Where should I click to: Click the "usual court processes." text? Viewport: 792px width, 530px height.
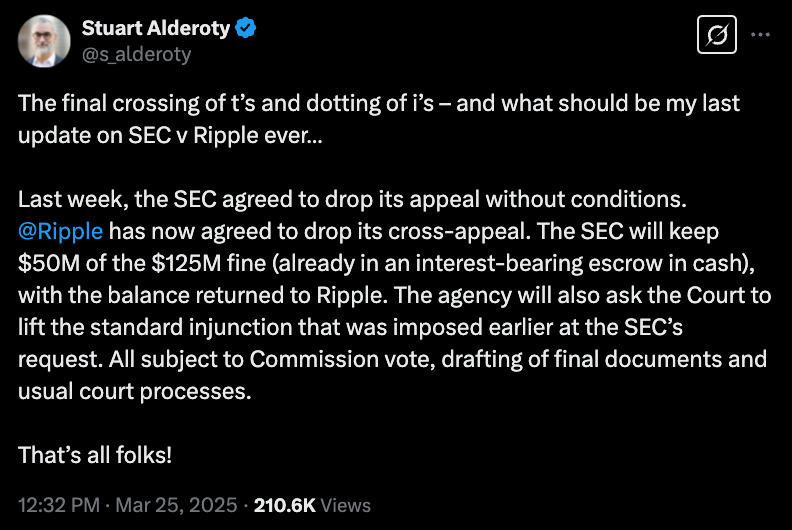[x=130, y=391]
